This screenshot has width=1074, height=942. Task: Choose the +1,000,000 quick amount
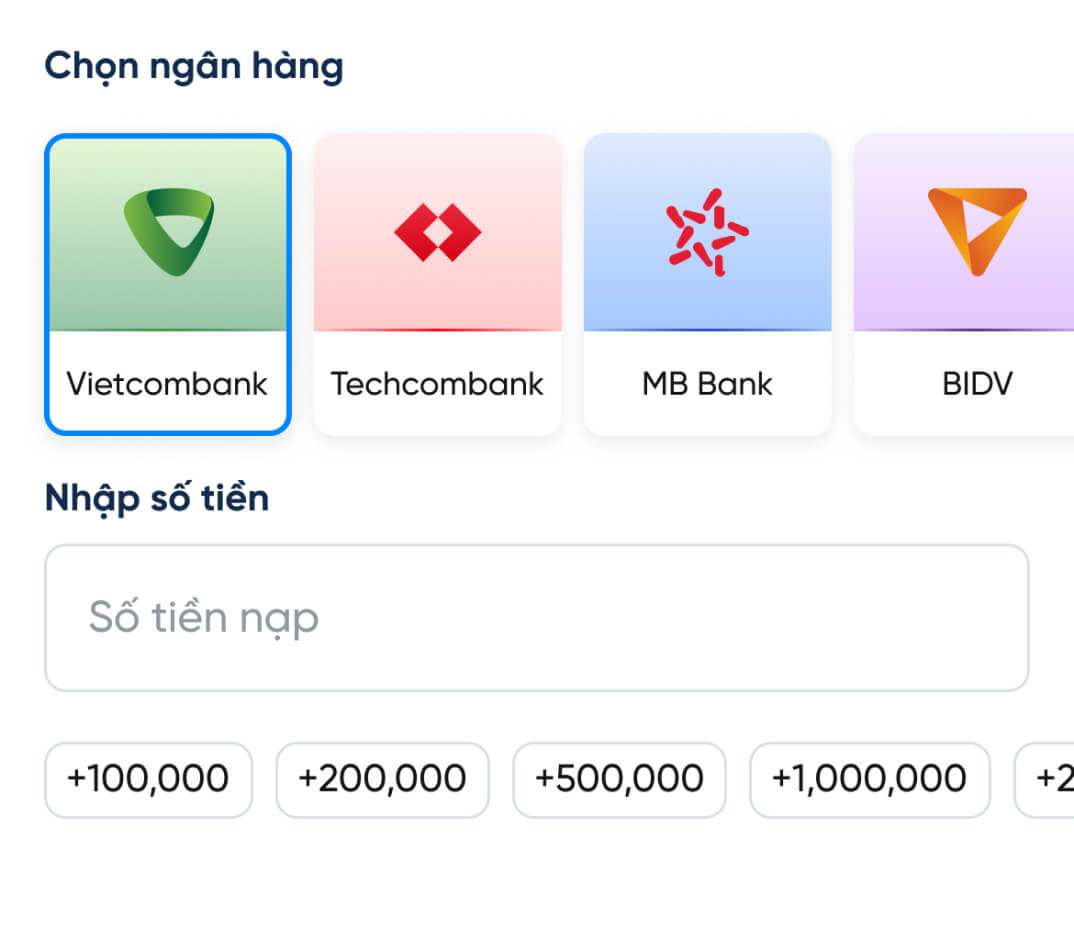click(x=869, y=779)
